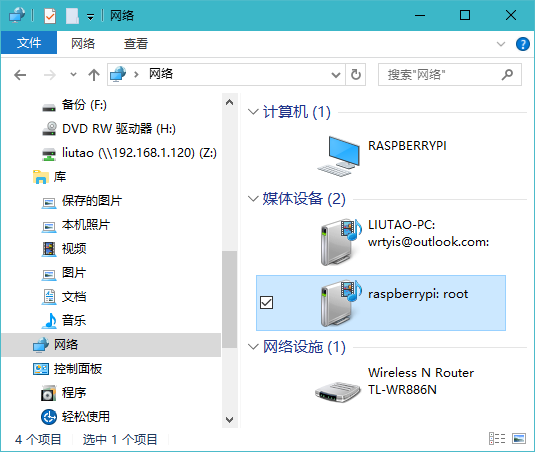The width and height of the screenshot is (535, 452).
Task: Click the navigation pane scroll down arrow
Action: (230, 419)
